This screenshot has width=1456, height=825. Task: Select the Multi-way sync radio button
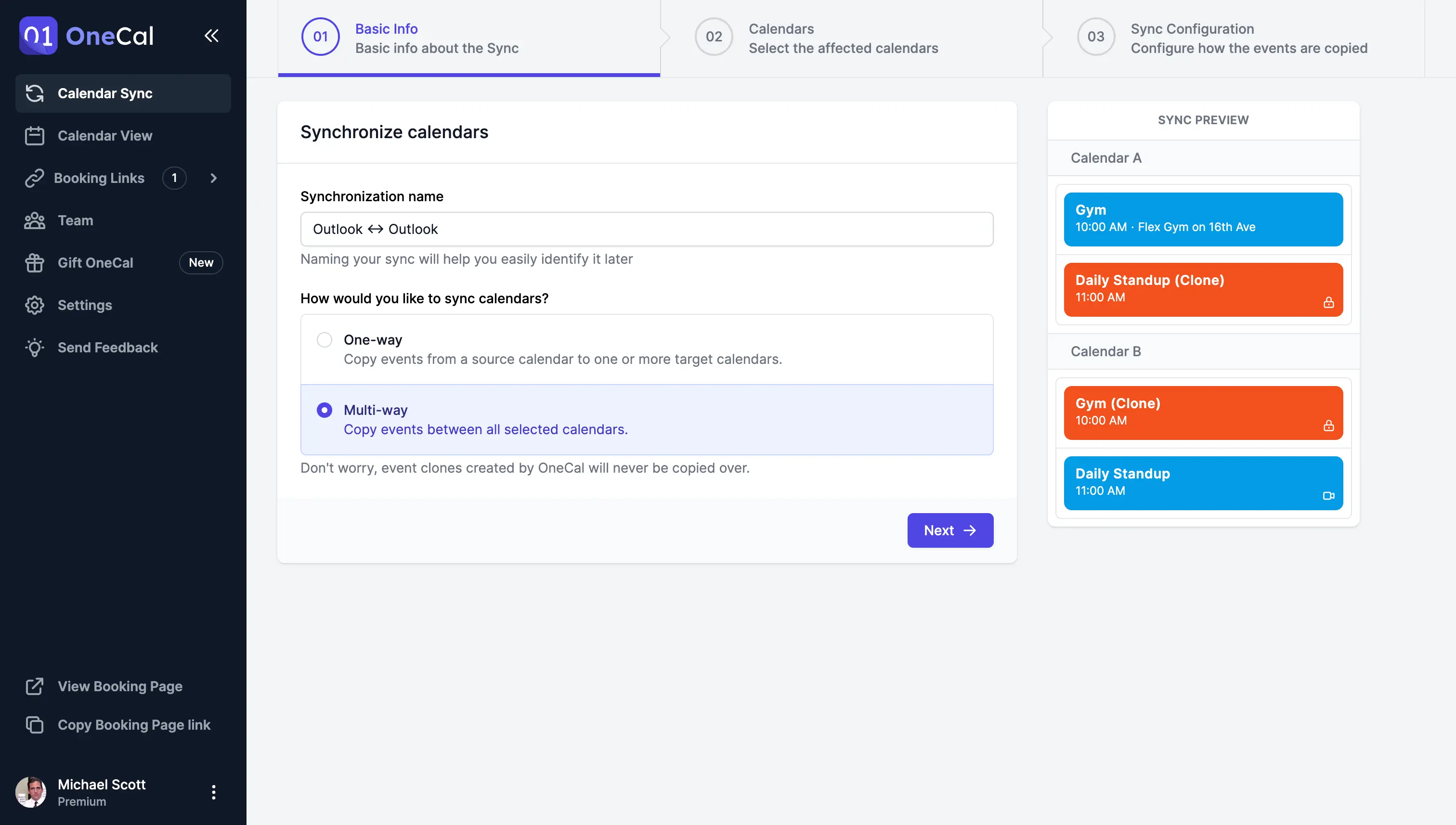324,410
